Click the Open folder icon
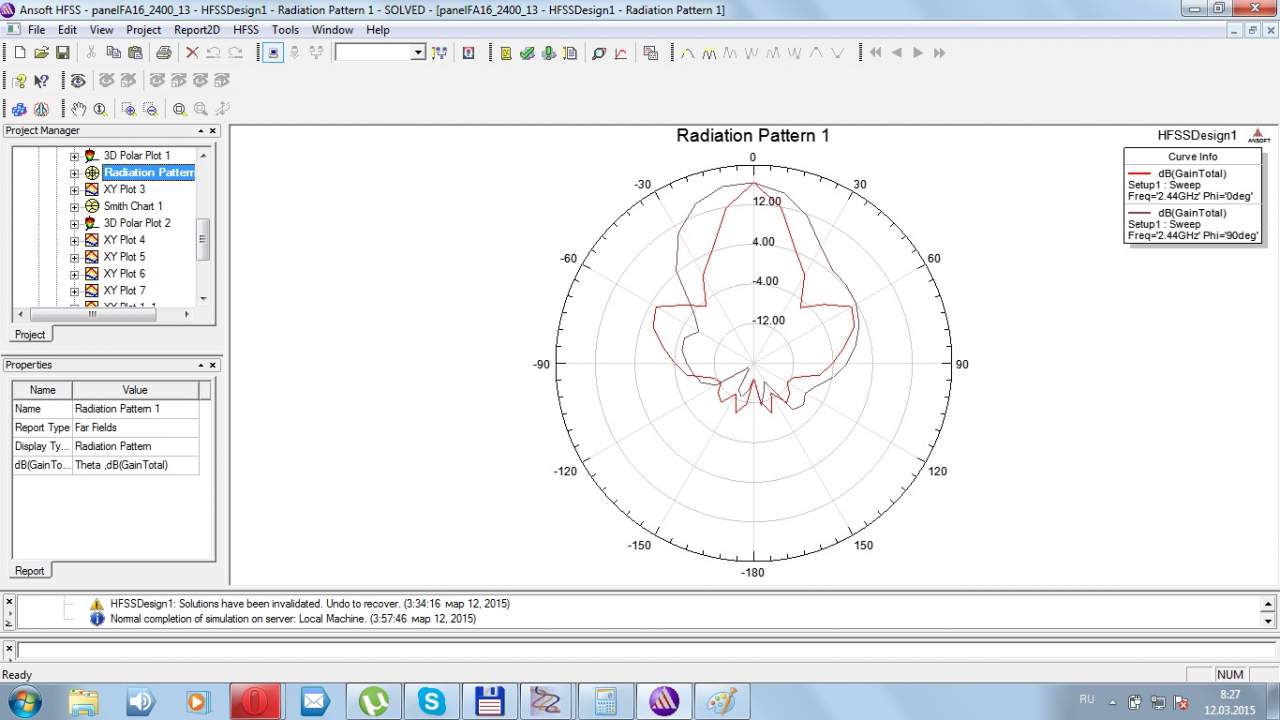Screen dimensions: 1280x720 [41, 53]
